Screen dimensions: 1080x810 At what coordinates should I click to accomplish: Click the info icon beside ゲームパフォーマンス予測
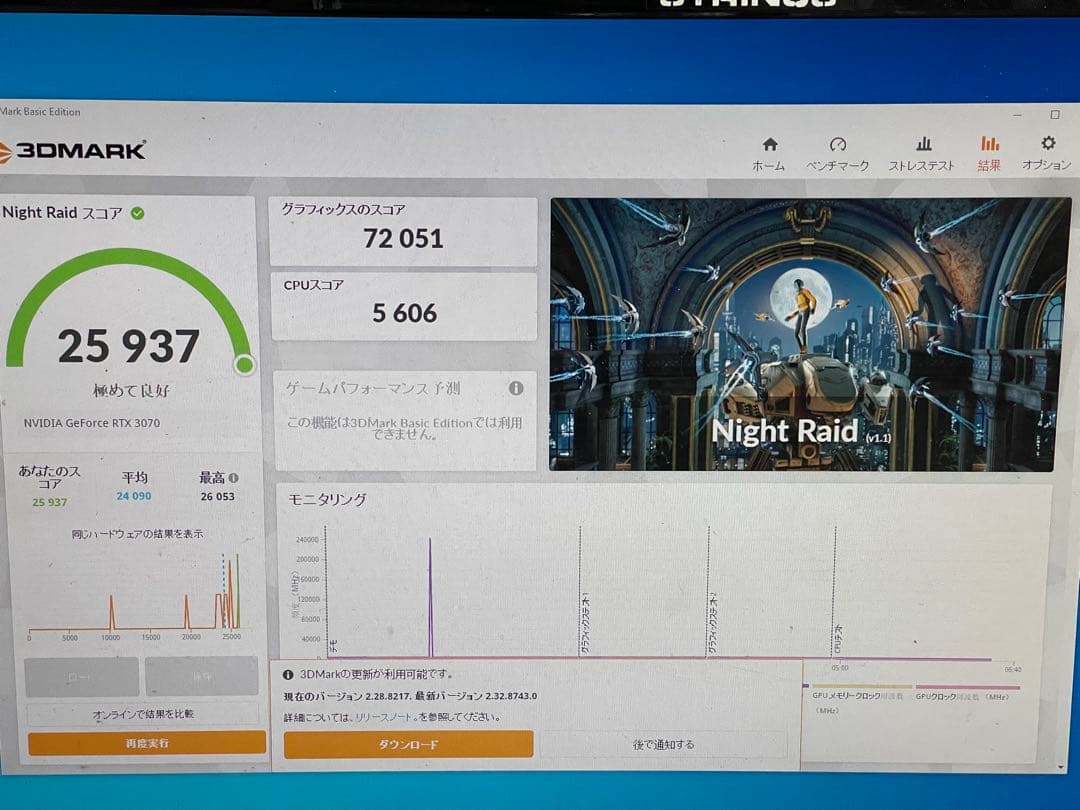(x=516, y=387)
